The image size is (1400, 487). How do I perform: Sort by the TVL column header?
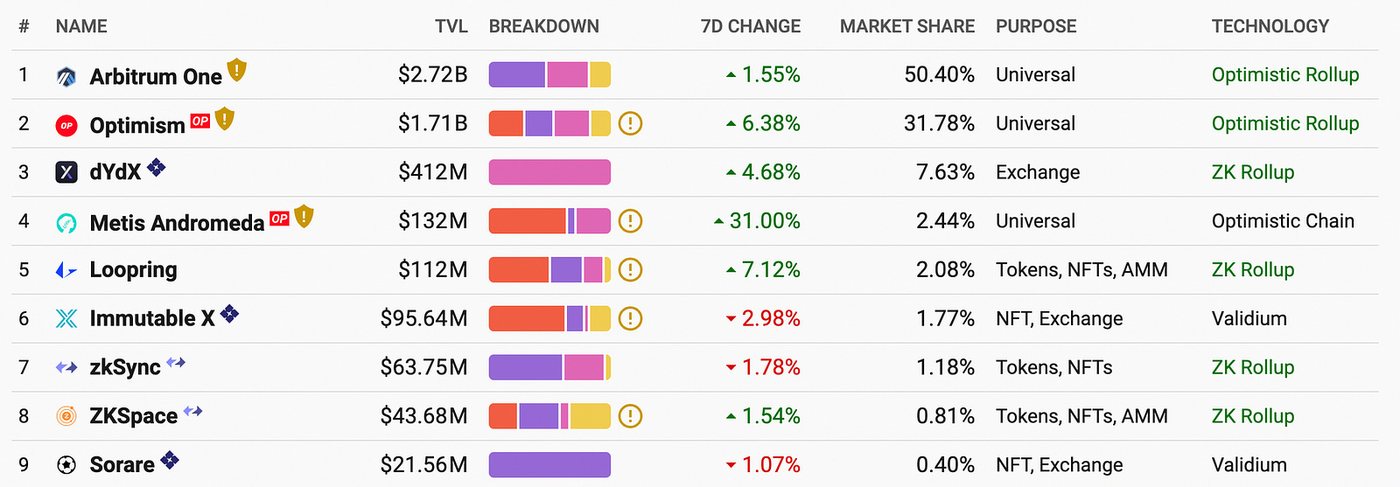[x=451, y=26]
